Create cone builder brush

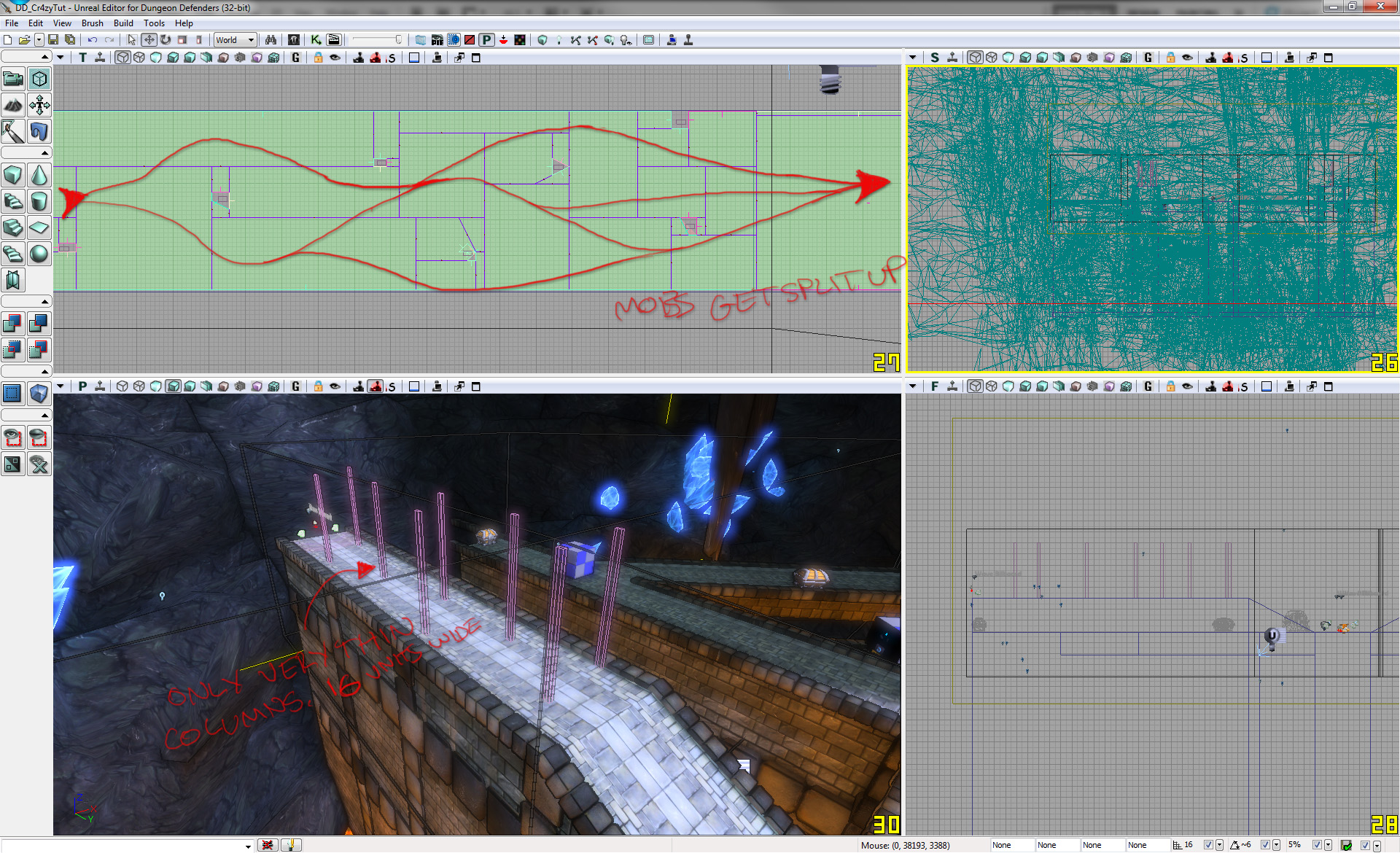[x=39, y=175]
